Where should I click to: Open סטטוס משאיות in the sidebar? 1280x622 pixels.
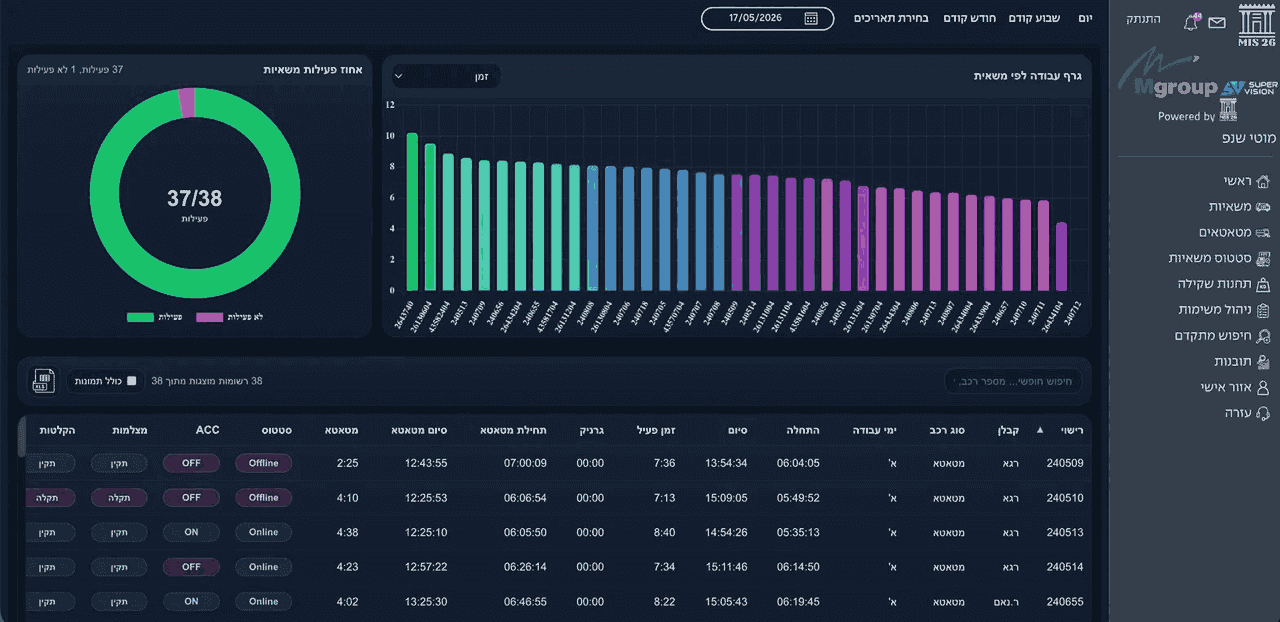[1220, 258]
